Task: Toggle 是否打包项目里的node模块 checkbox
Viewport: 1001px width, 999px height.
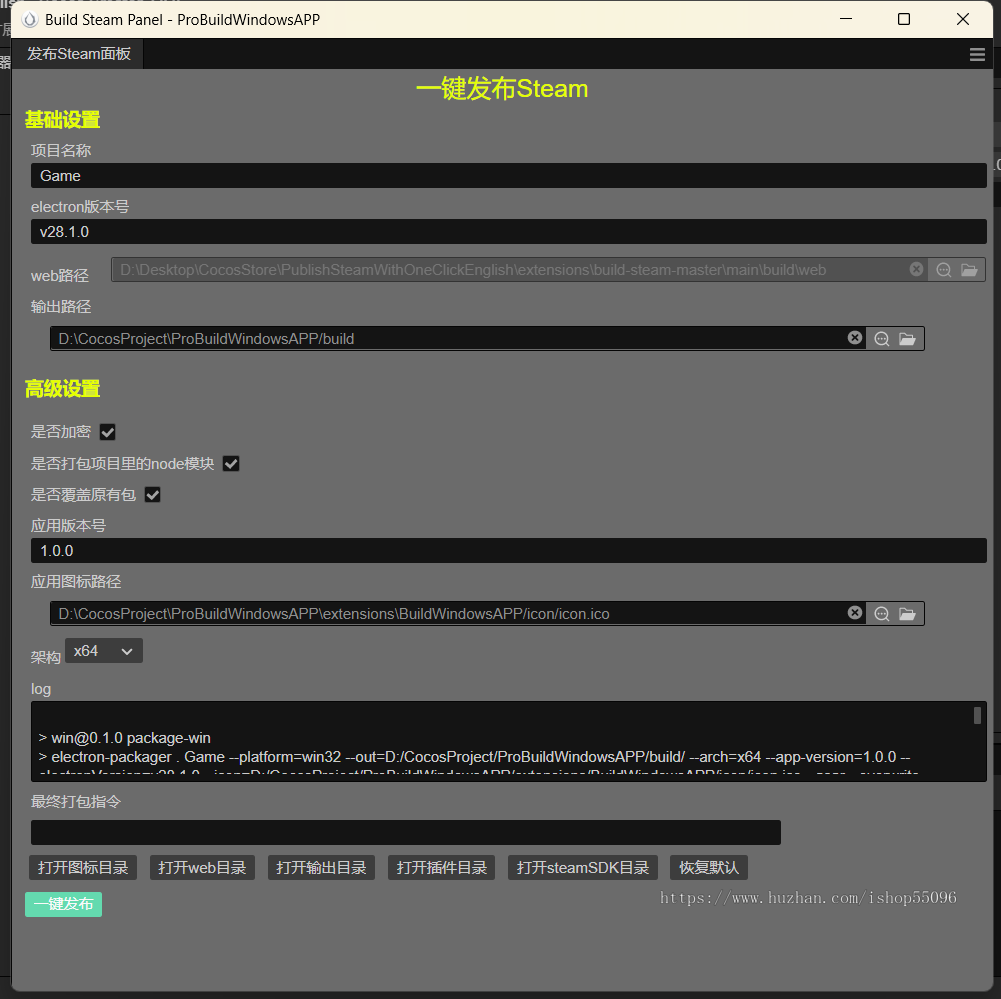Action: pos(231,463)
